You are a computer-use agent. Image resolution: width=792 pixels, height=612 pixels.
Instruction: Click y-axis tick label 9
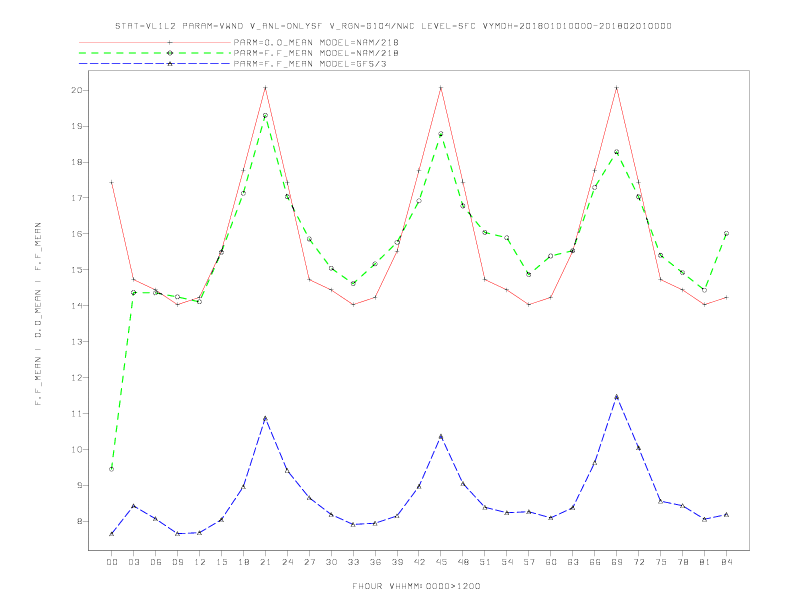point(80,485)
